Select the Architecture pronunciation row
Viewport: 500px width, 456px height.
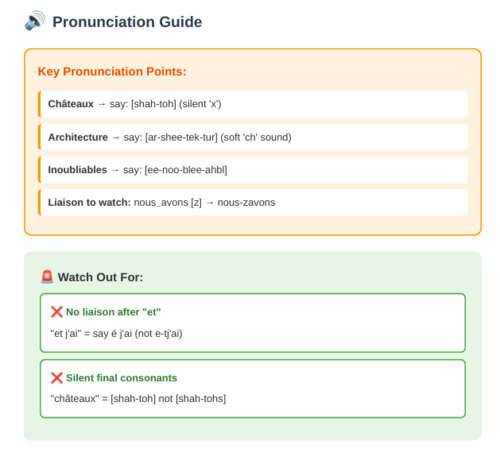coord(253,137)
